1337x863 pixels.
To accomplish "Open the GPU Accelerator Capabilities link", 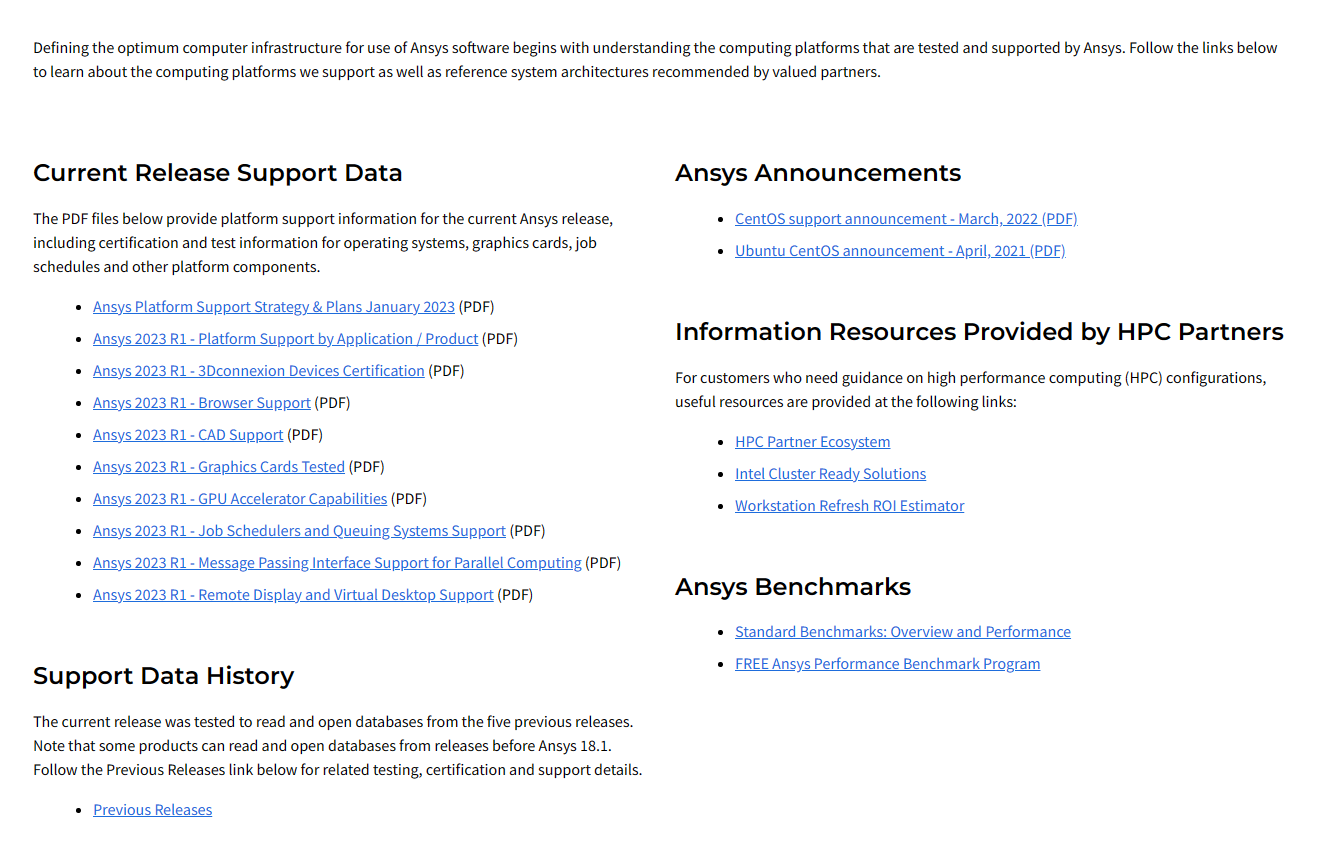I will (x=240, y=499).
